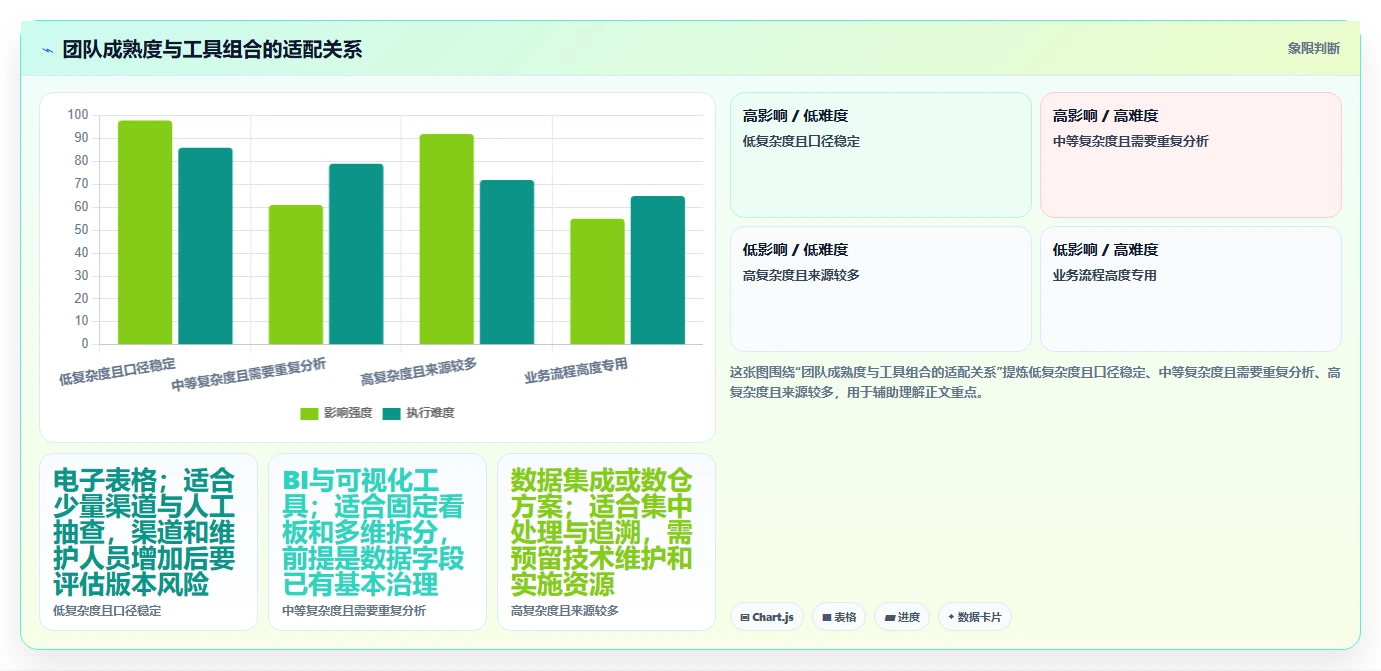
Task: Click caption 高复杂度且来源较多 under 数据集成 card
Action: (x=565, y=610)
